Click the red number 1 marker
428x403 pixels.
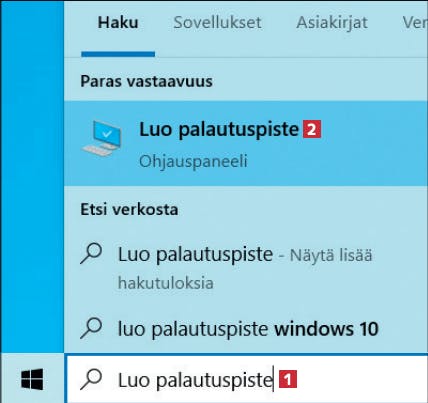tap(288, 379)
